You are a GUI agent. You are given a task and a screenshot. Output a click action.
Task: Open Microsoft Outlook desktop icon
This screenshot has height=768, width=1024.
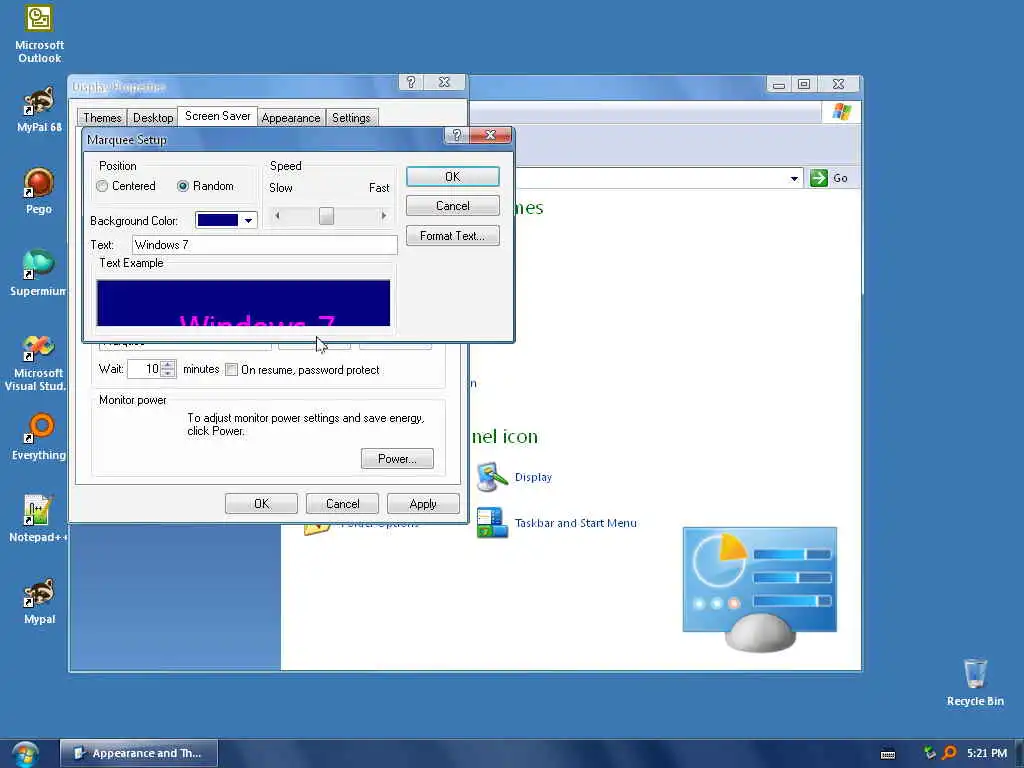pos(39,20)
